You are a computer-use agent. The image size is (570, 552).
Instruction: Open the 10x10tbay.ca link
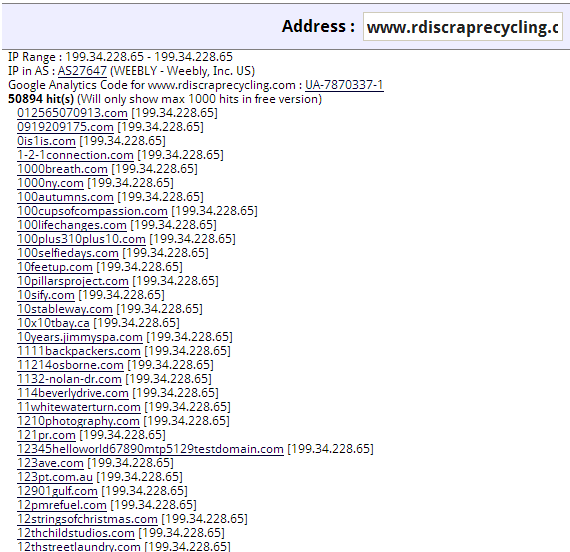(x=53, y=323)
